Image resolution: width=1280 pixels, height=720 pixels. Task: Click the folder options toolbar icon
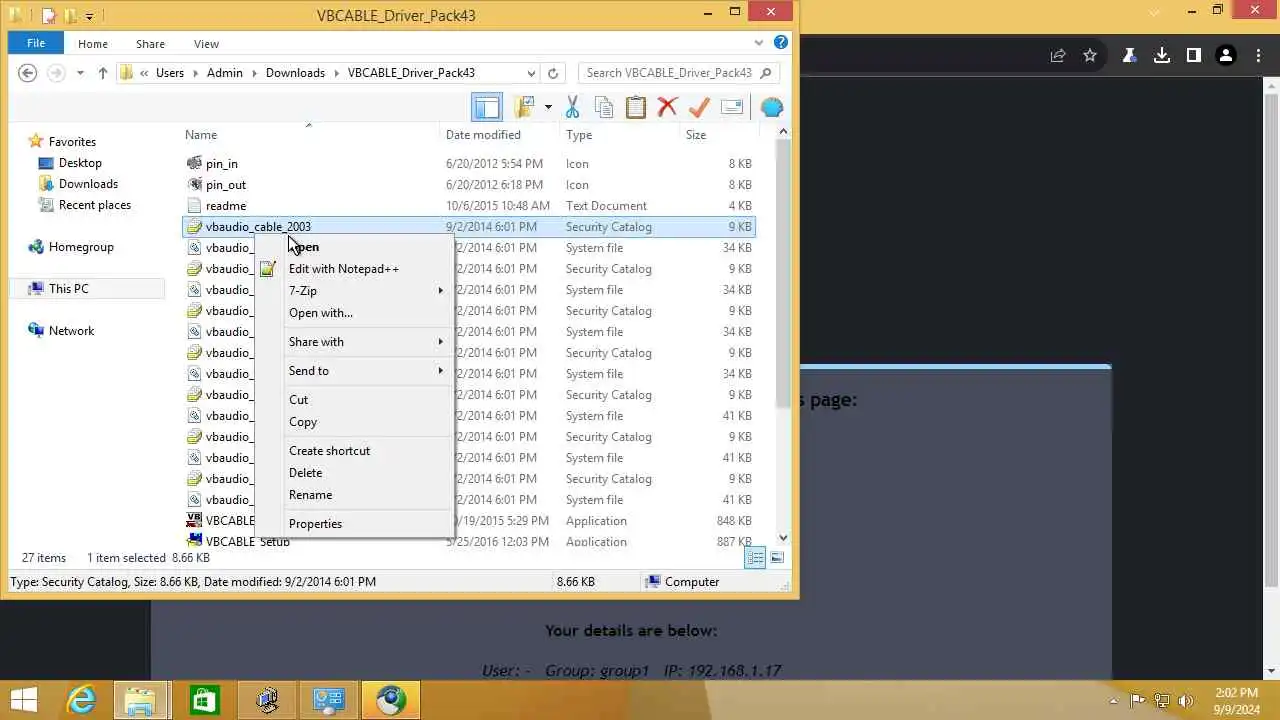524,107
